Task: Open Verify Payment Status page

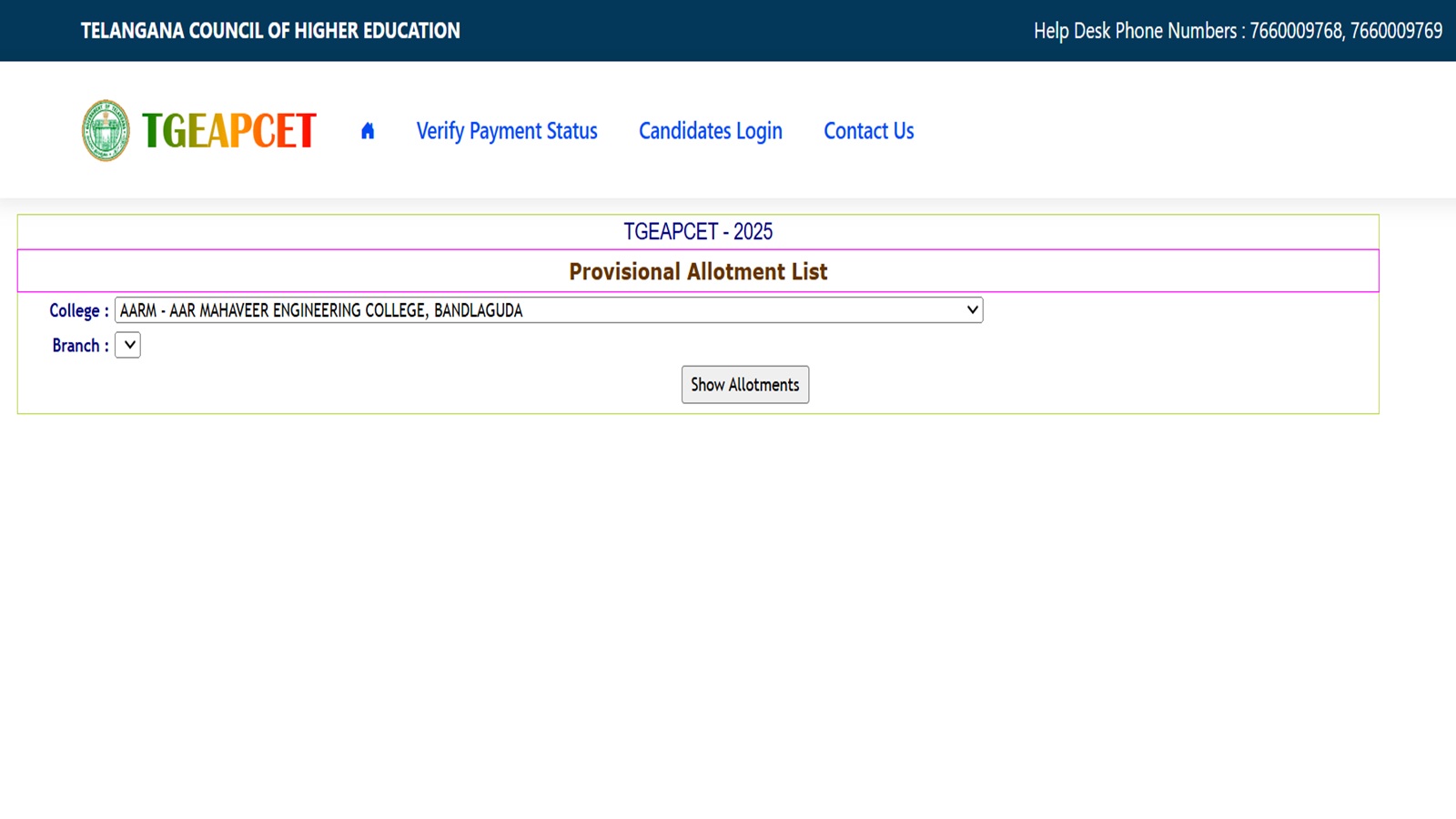Action: click(507, 131)
